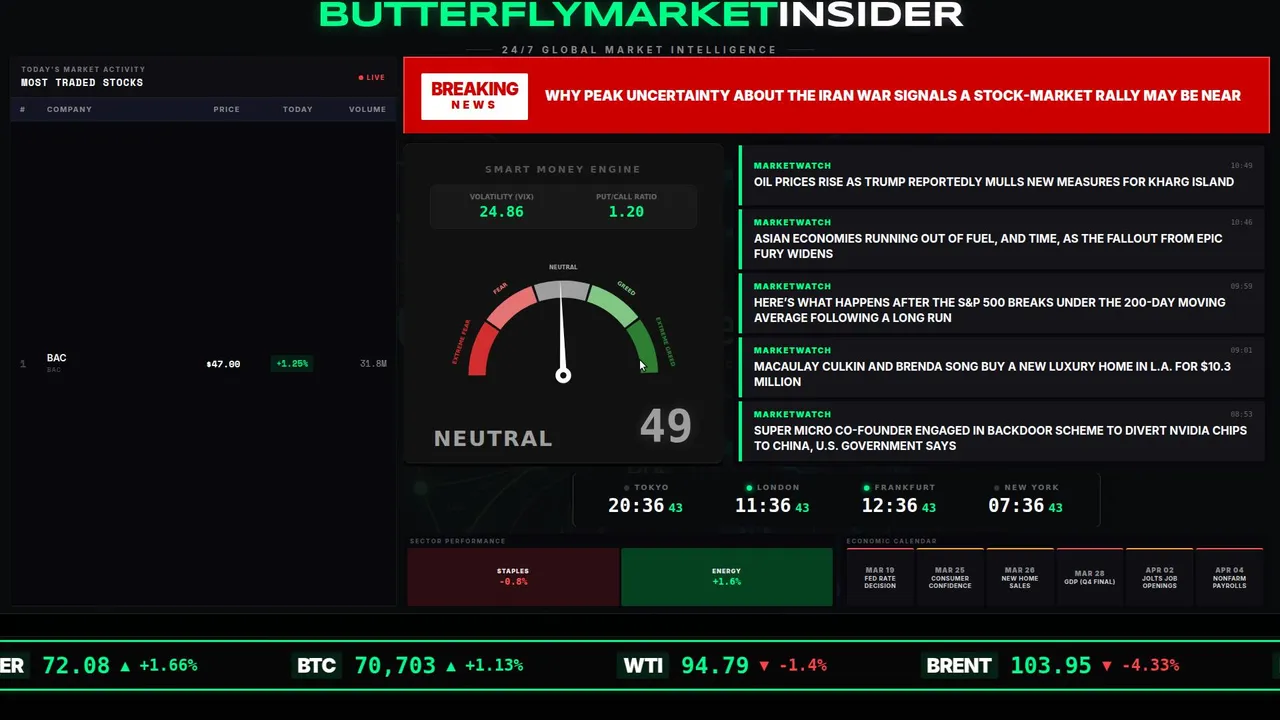Sort by the PRICE column header
The width and height of the screenshot is (1280, 720).
coord(226,109)
